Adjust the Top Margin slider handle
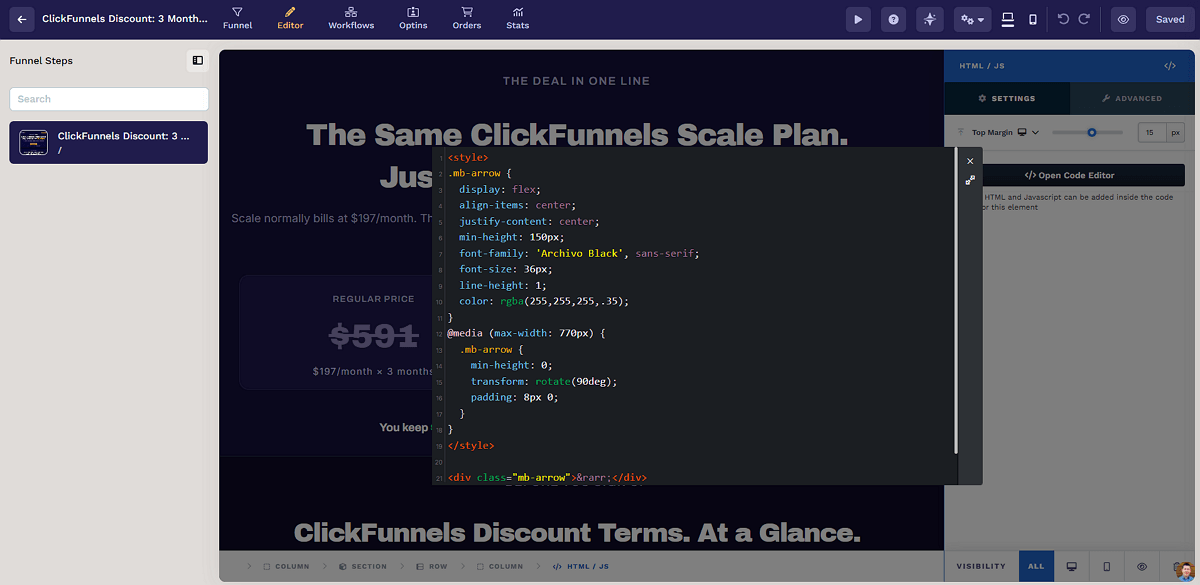 [1092, 132]
